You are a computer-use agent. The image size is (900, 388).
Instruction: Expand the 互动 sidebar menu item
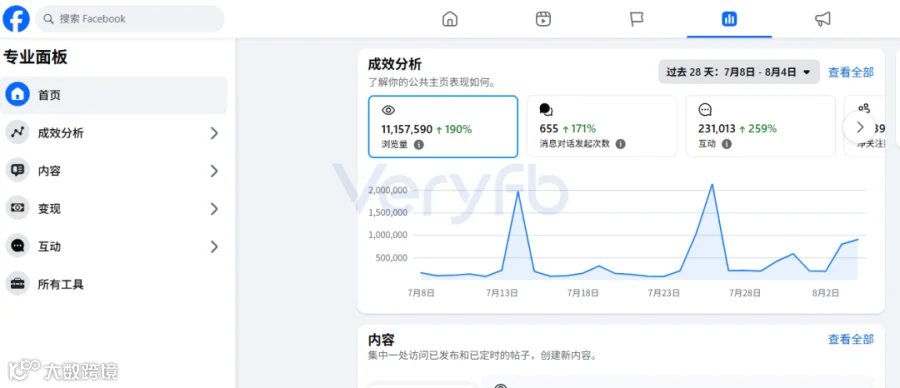[x=114, y=247]
